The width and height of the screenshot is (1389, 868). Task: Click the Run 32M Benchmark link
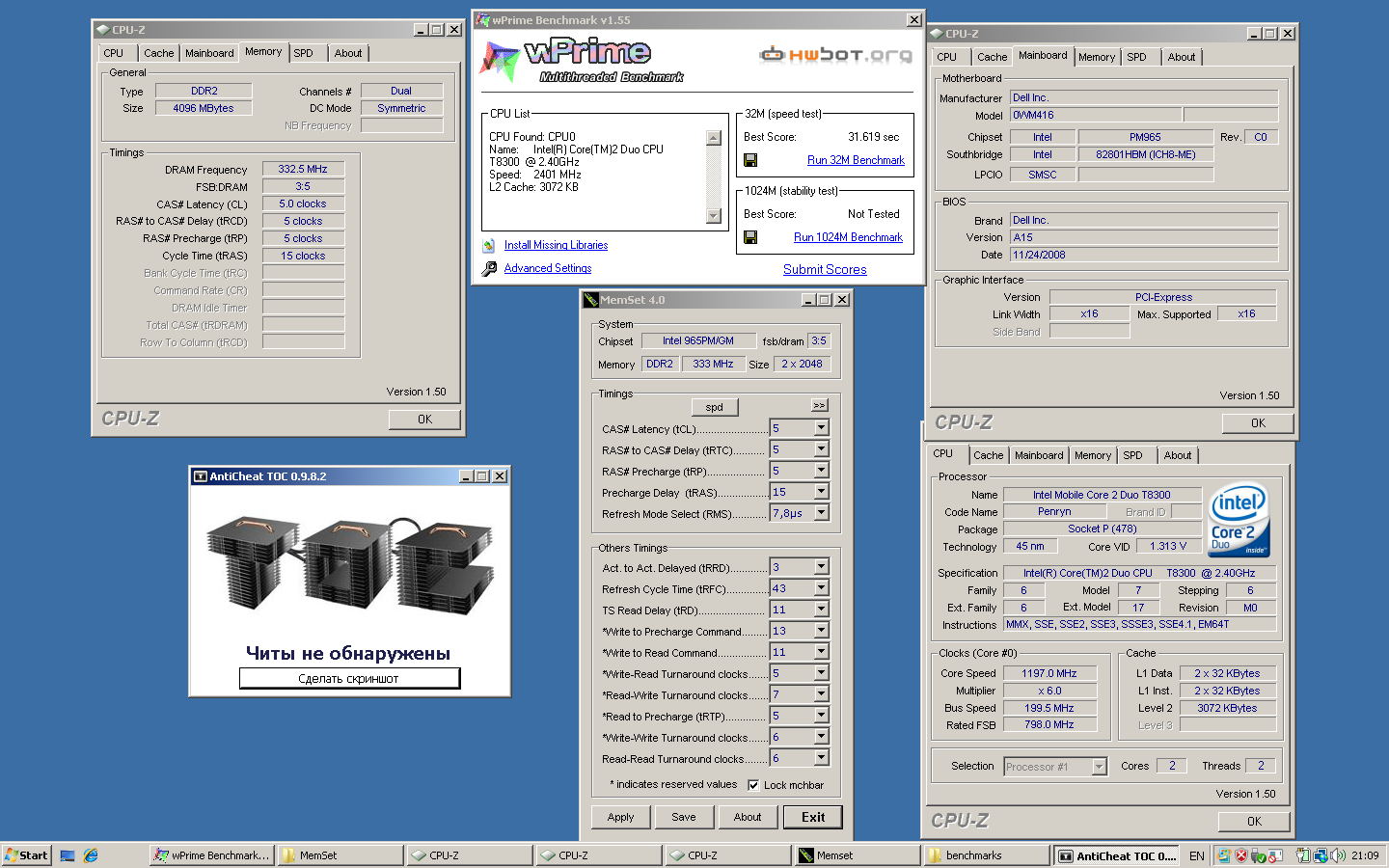click(x=856, y=160)
